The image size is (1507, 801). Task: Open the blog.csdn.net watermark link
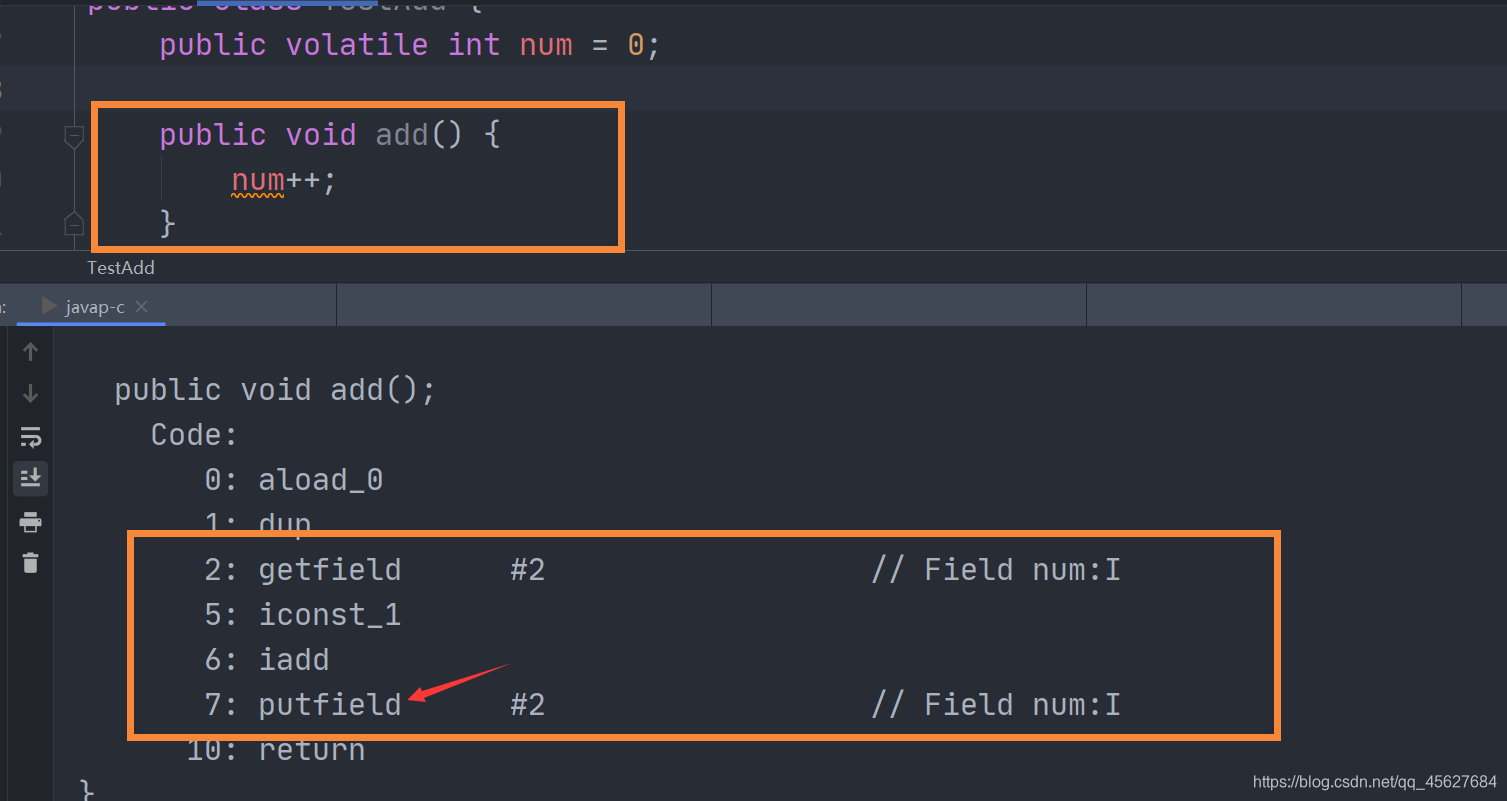coord(1374,781)
